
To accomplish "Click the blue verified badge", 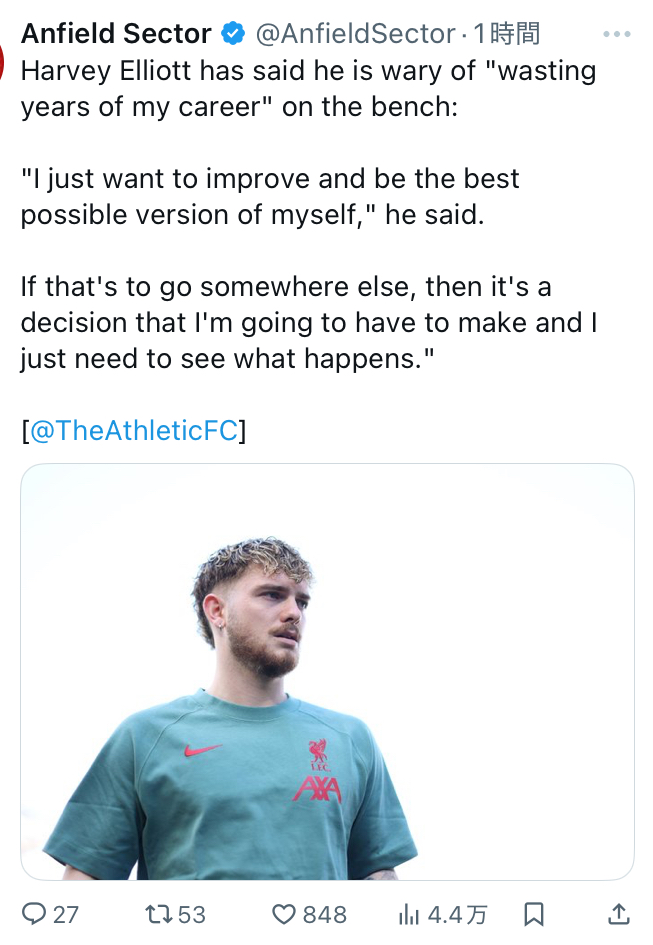I will 233,34.
